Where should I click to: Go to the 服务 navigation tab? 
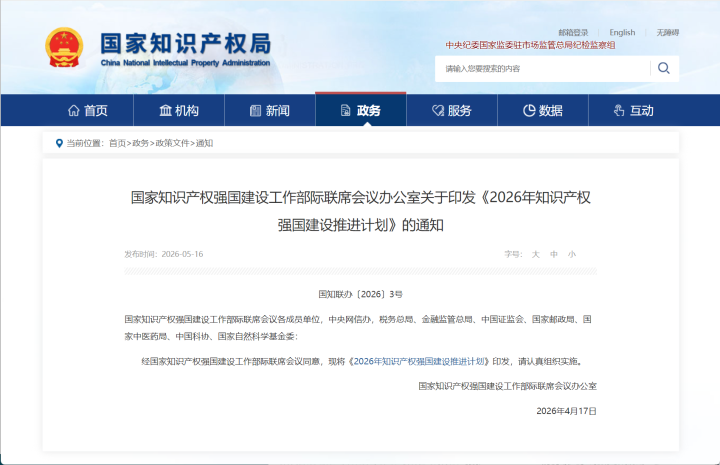click(x=452, y=110)
